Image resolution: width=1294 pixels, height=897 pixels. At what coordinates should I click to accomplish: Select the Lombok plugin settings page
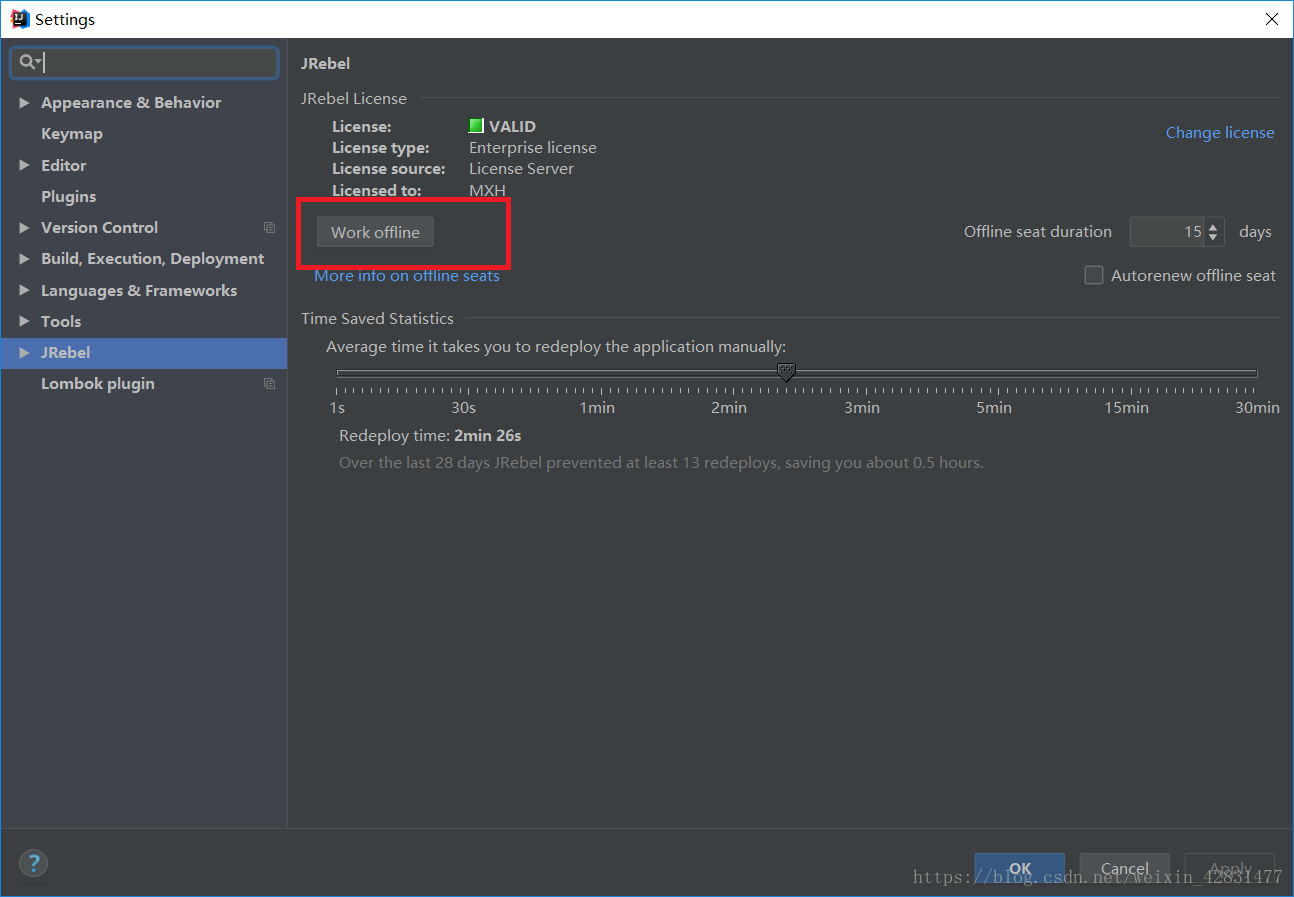point(97,383)
